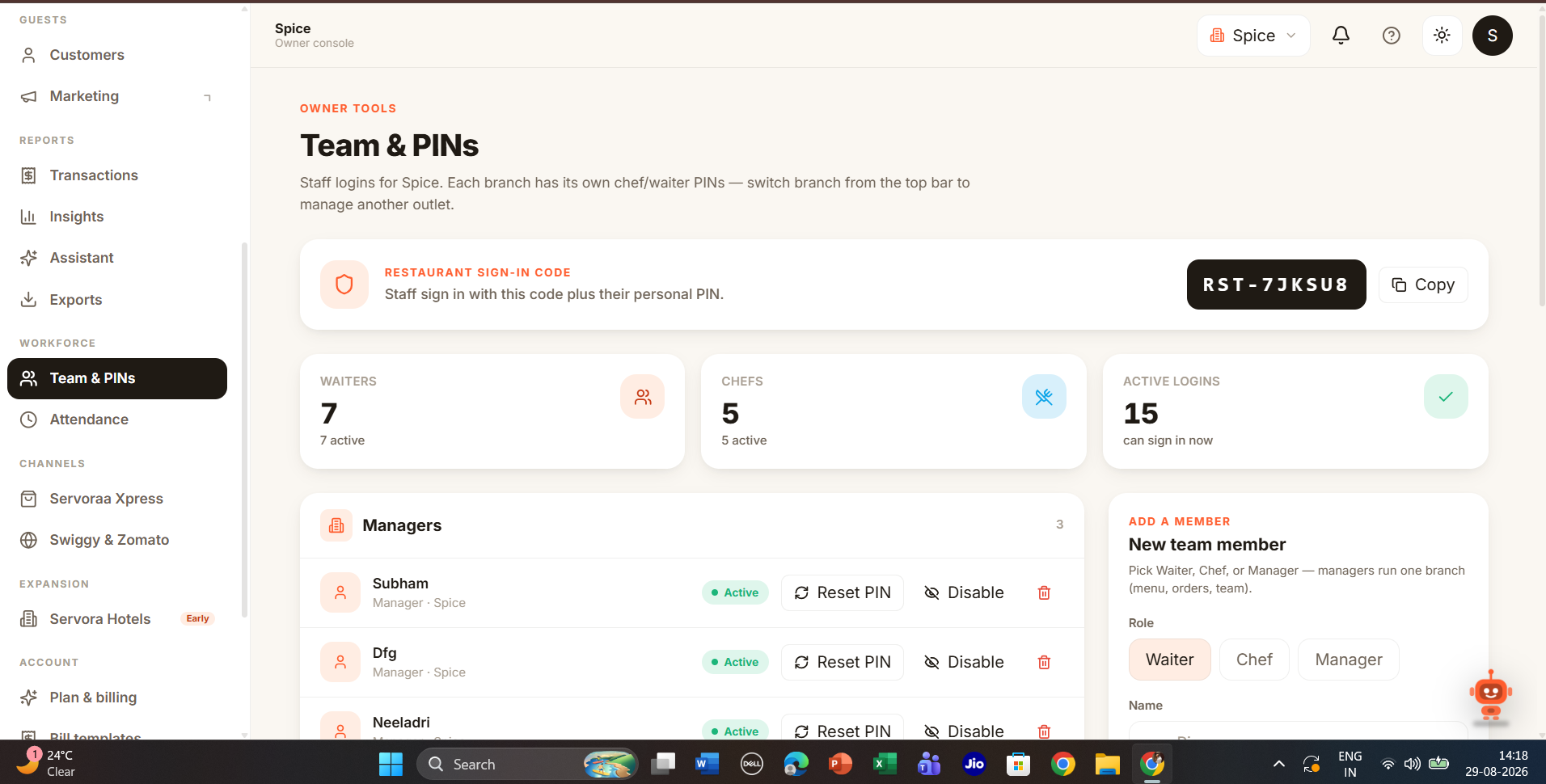Open Excel from the taskbar
Screen dimensions: 1546x784
click(x=885, y=764)
